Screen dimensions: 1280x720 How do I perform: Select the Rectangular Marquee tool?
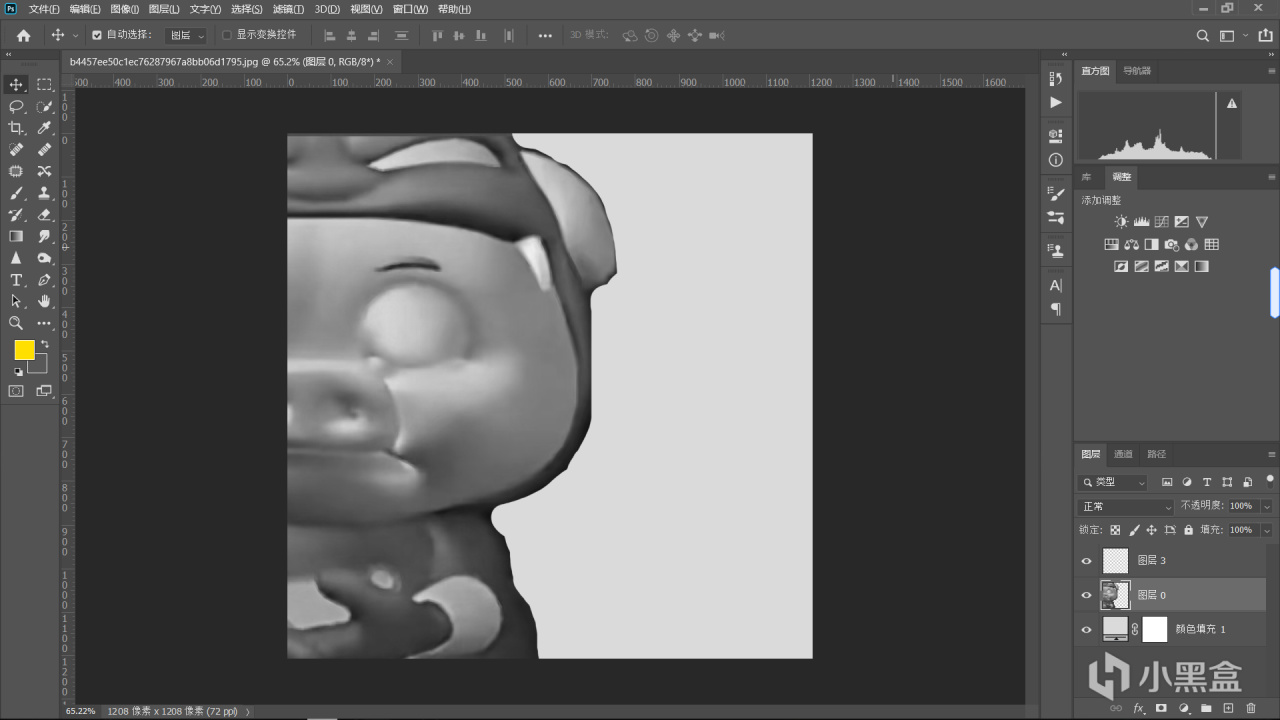(44, 85)
